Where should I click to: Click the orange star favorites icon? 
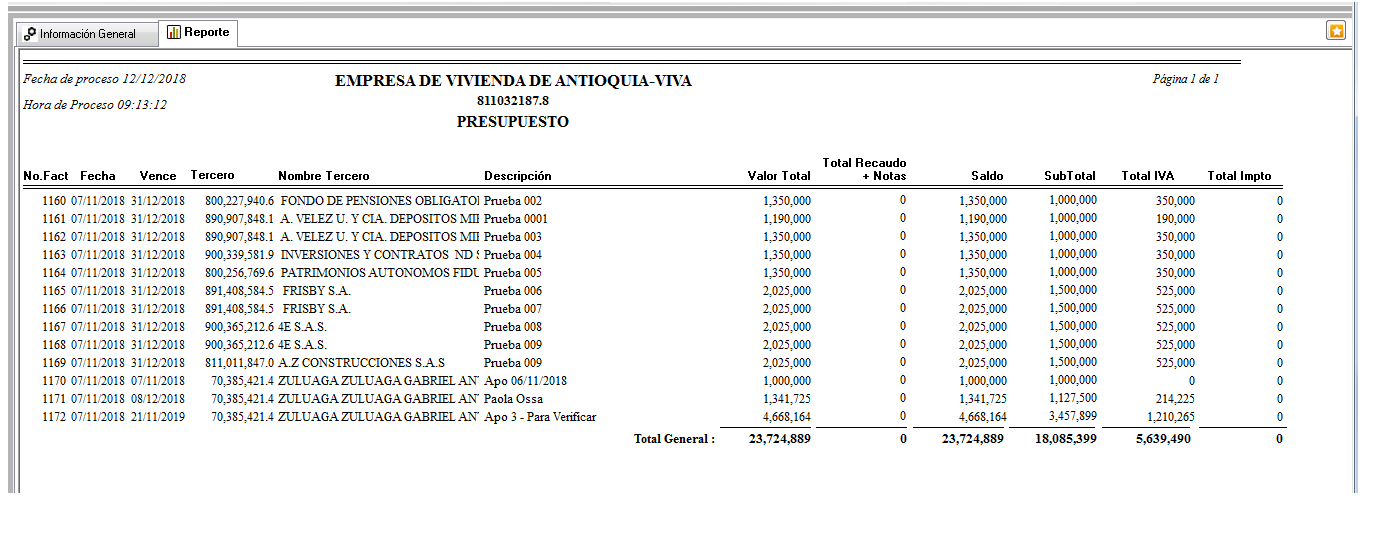click(x=1336, y=31)
